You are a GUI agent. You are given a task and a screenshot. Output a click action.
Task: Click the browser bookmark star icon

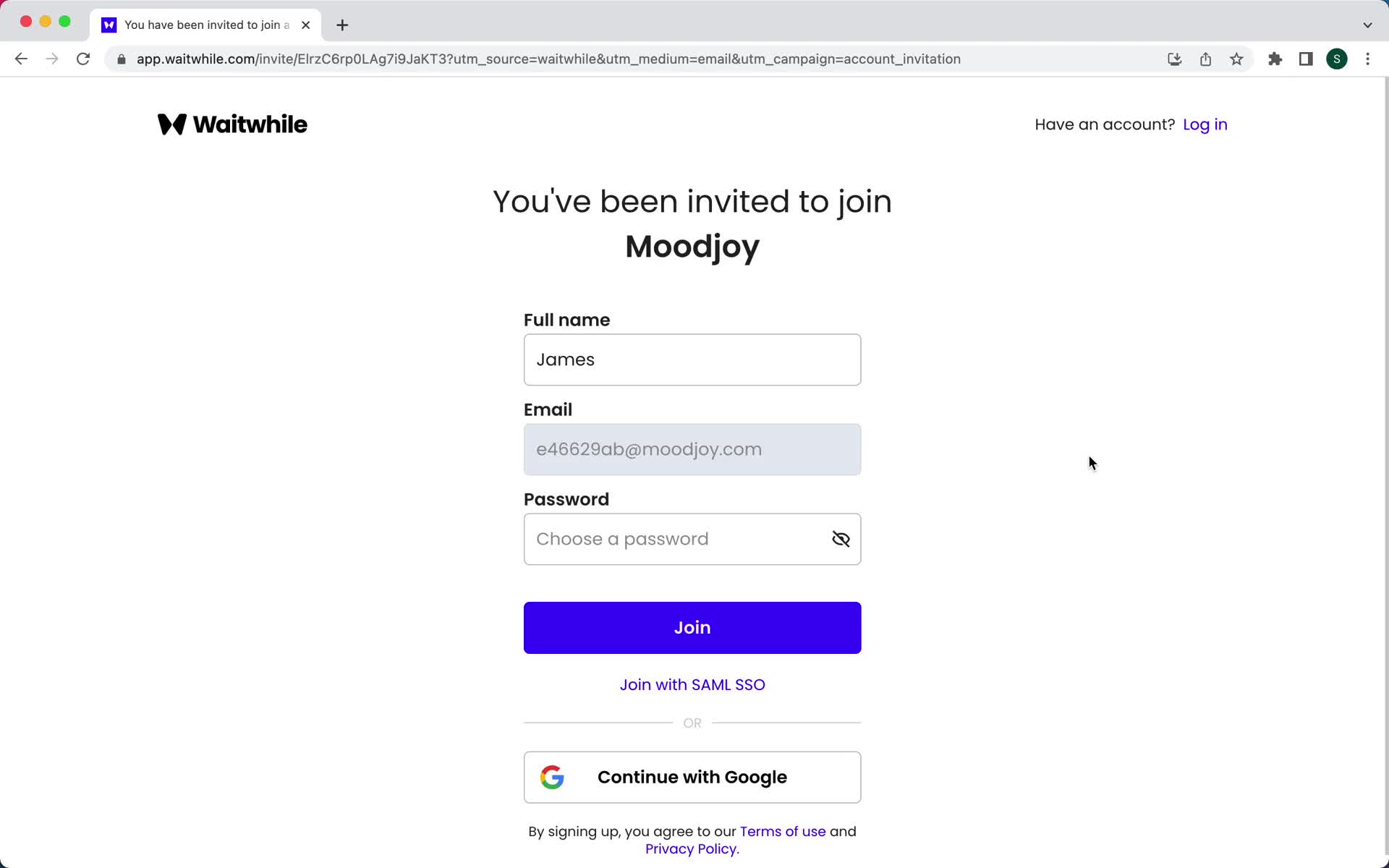(x=1238, y=59)
